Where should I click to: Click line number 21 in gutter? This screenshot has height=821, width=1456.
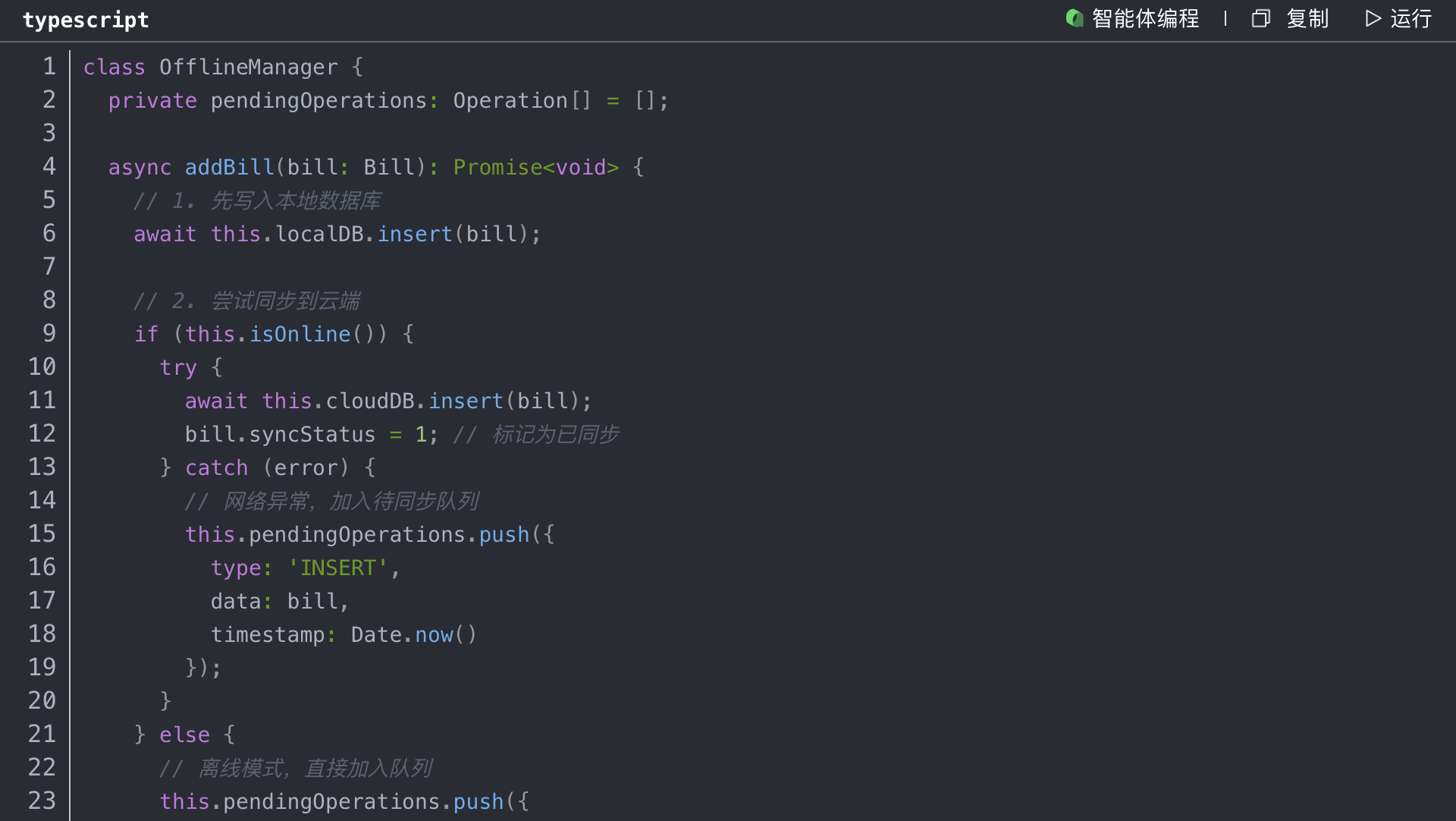coord(42,734)
